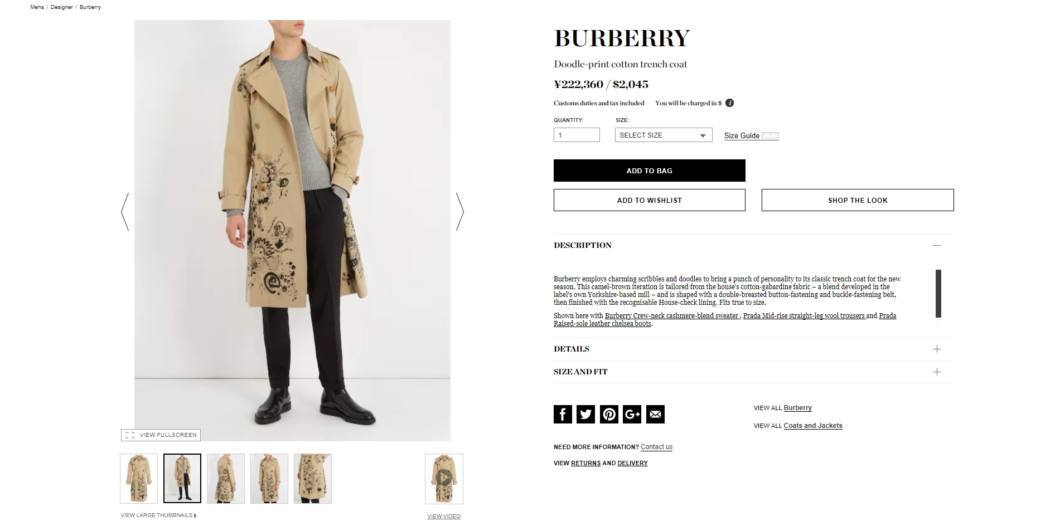Viewport: 1060px width, 526px height.
Task: Open the Select Size dropdown
Action: click(x=663, y=135)
